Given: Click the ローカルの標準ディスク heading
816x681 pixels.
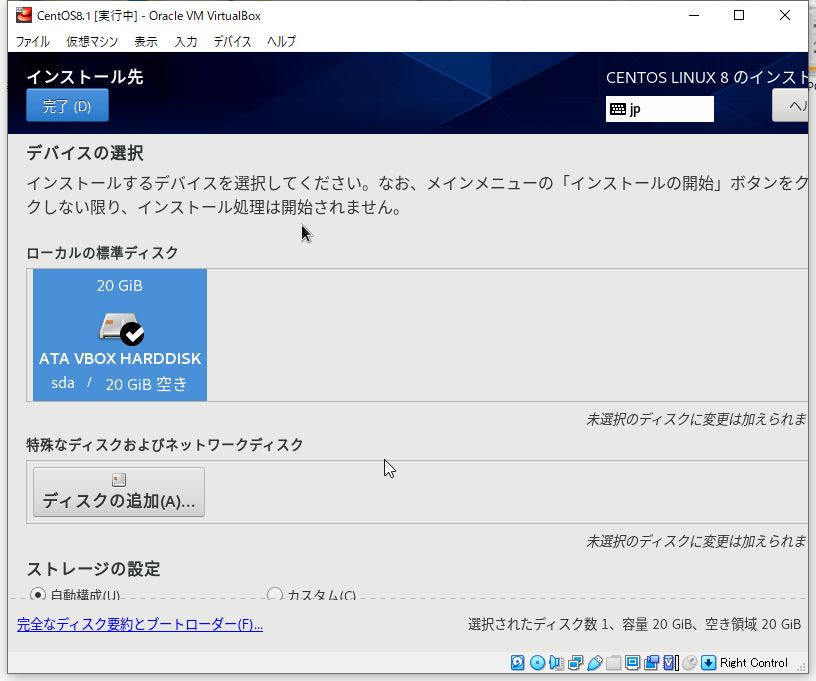Looking at the screenshot, I should [x=102, y=253].
